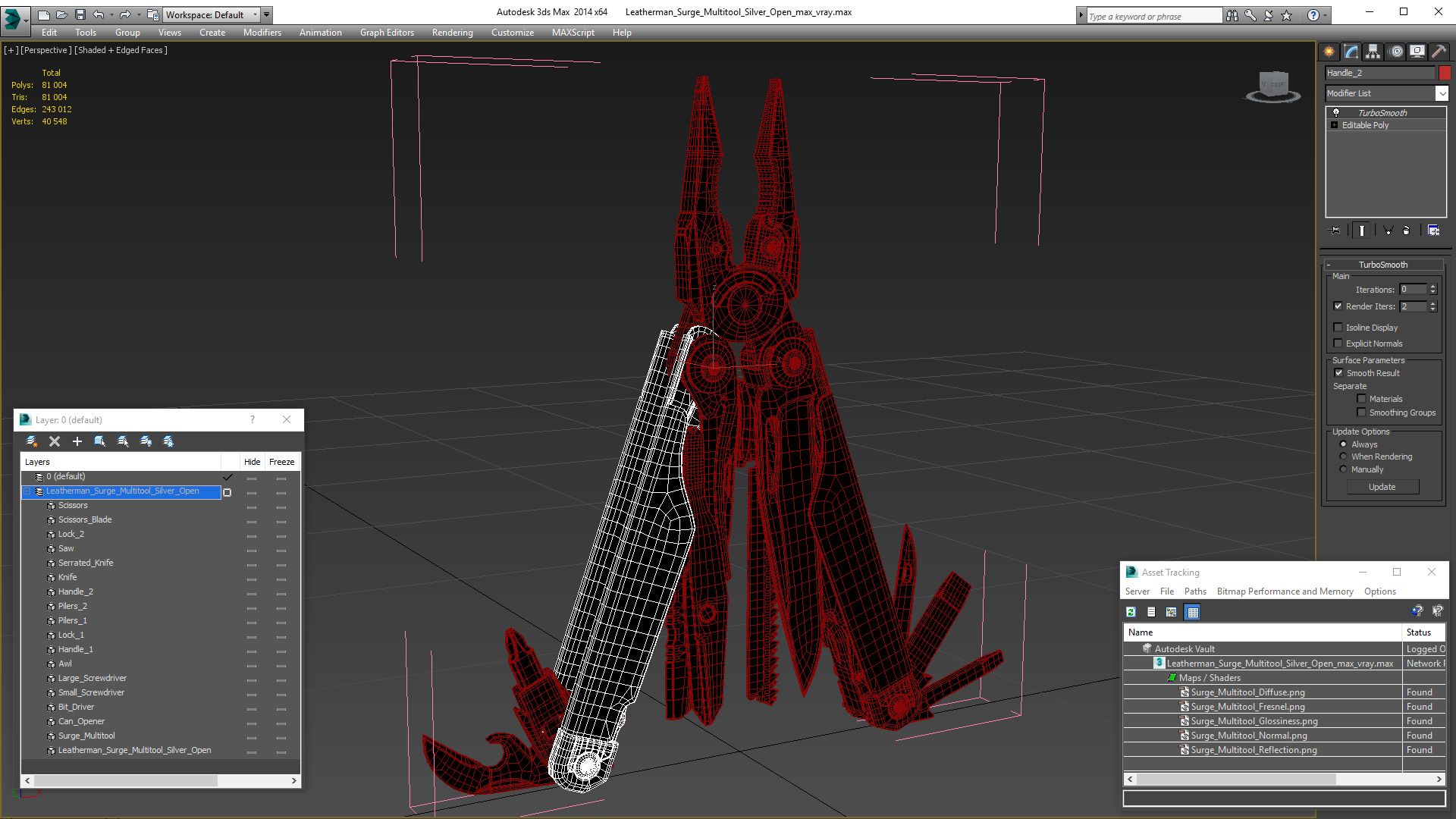Image resolution: width=1456 pixels, height=819 pixels.
Task: Enable Isoline Display checkbox
Action: [x=1338, y=328]
